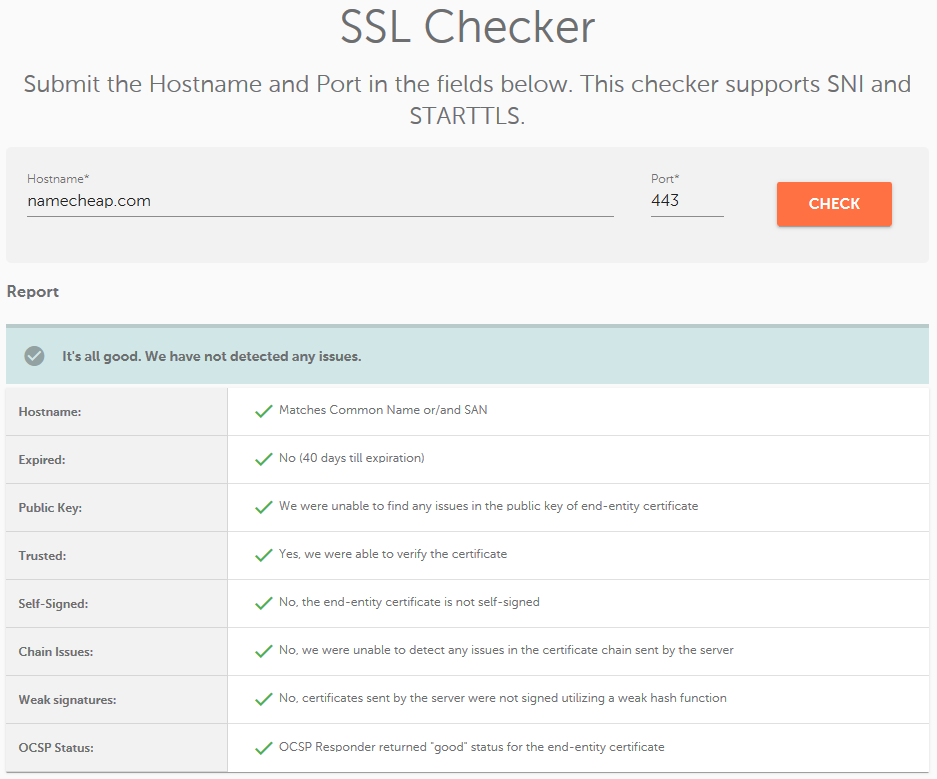
Task: Click 'No (40 days till expiration)' text
Action: click(352, 458)
